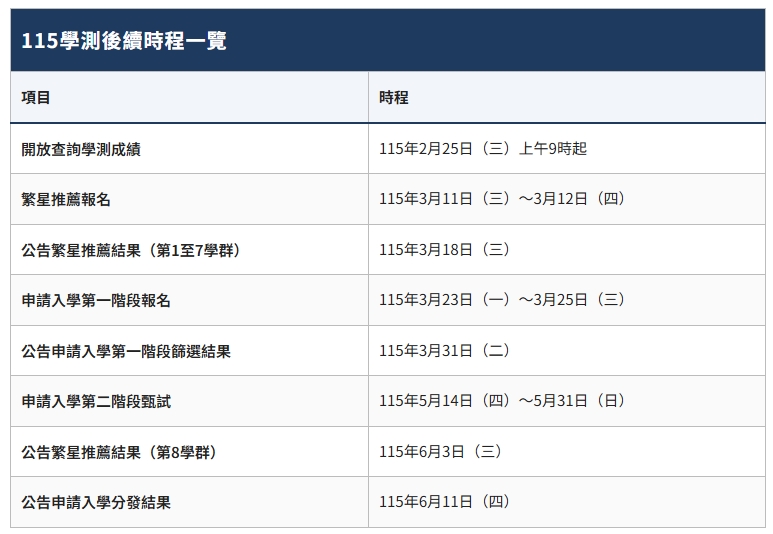Click the 115年3月18日（三） date cell

click(445, 250)
